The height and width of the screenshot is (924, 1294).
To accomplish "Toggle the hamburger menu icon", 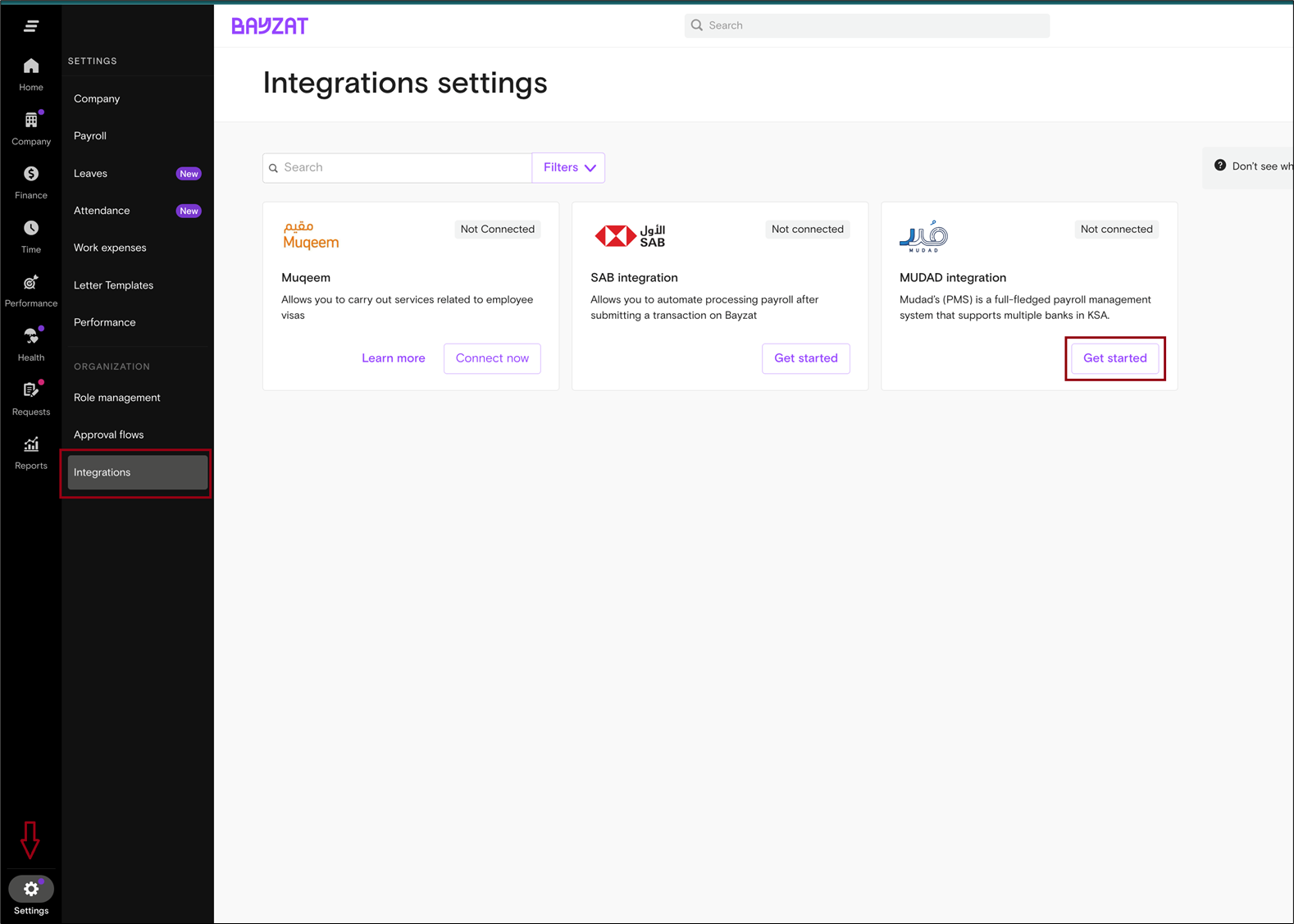I will tap(31, 26).
